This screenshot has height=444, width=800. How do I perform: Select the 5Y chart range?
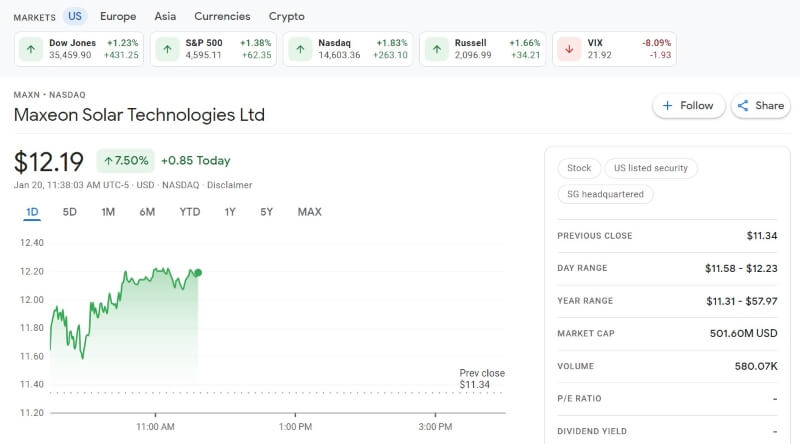tap(266, 212)
